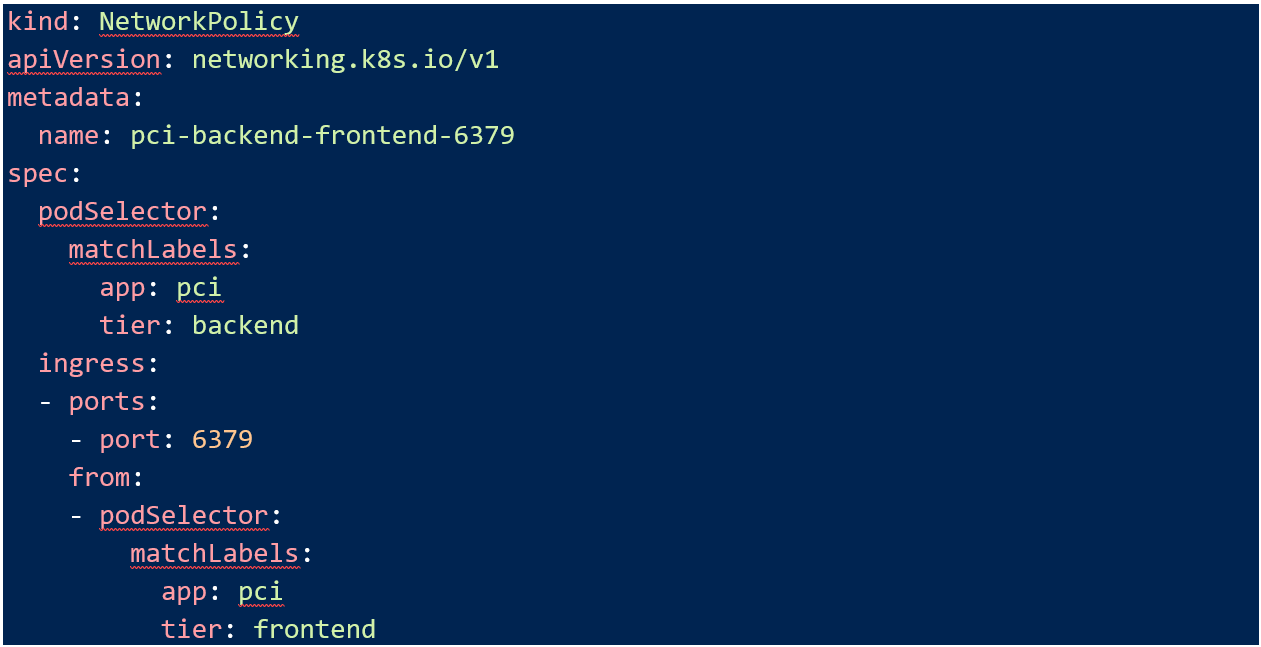Click the backend tier value
Screen dimensions: 1261x647
click(245, 326)
